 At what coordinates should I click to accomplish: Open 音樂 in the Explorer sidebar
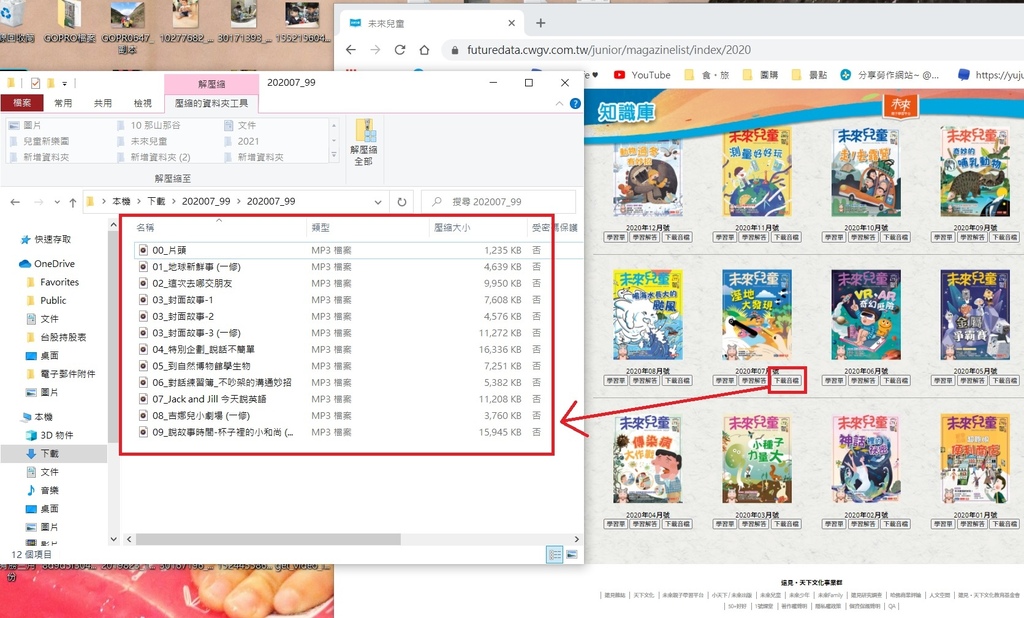coord(42,490)
